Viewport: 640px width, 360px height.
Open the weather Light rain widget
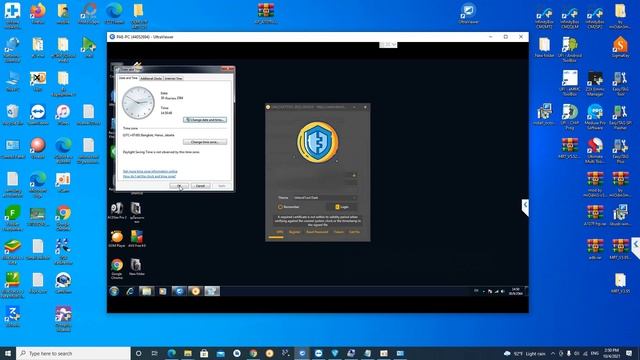click(x=525, y=353)
